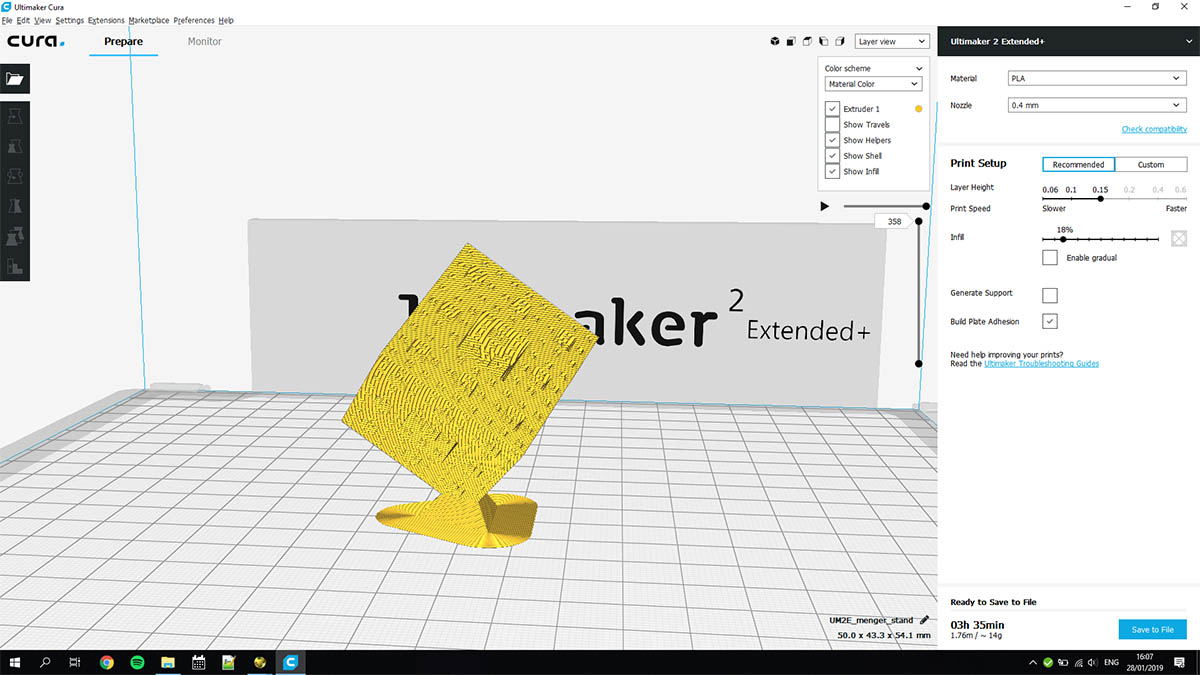Collapse the Color scheme panel chevron
Viewport: 1200px width, 675px height.
919,69
